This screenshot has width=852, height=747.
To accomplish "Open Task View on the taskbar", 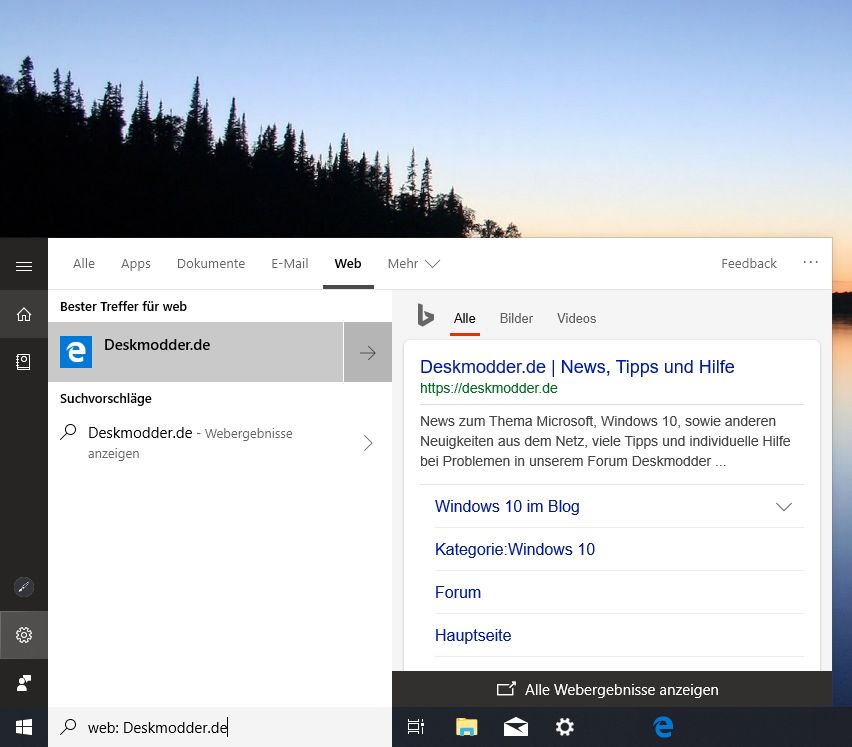I will point(416,727).
